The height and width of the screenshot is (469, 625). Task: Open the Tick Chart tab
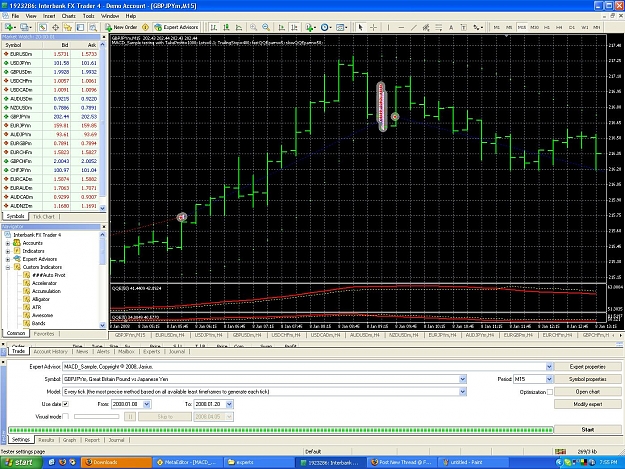click(43, 217)
